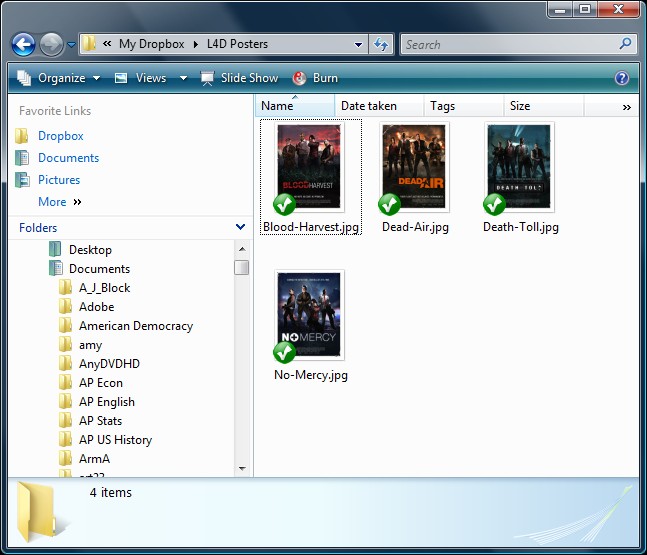The height and width of the screenshot is (555, 647).
Task: Click the folder tree scroll down arrow
Action: (x=242, y=468)
